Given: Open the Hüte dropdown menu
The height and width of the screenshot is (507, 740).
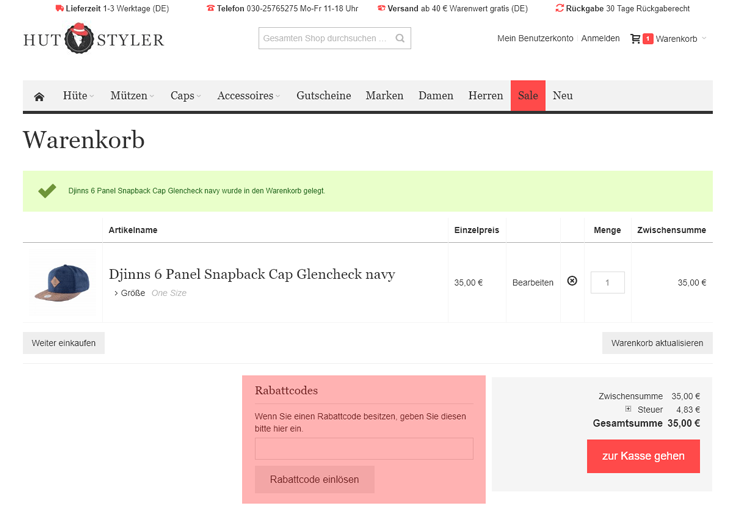Looking at the screenshot, I should click(x=78, y=95).
